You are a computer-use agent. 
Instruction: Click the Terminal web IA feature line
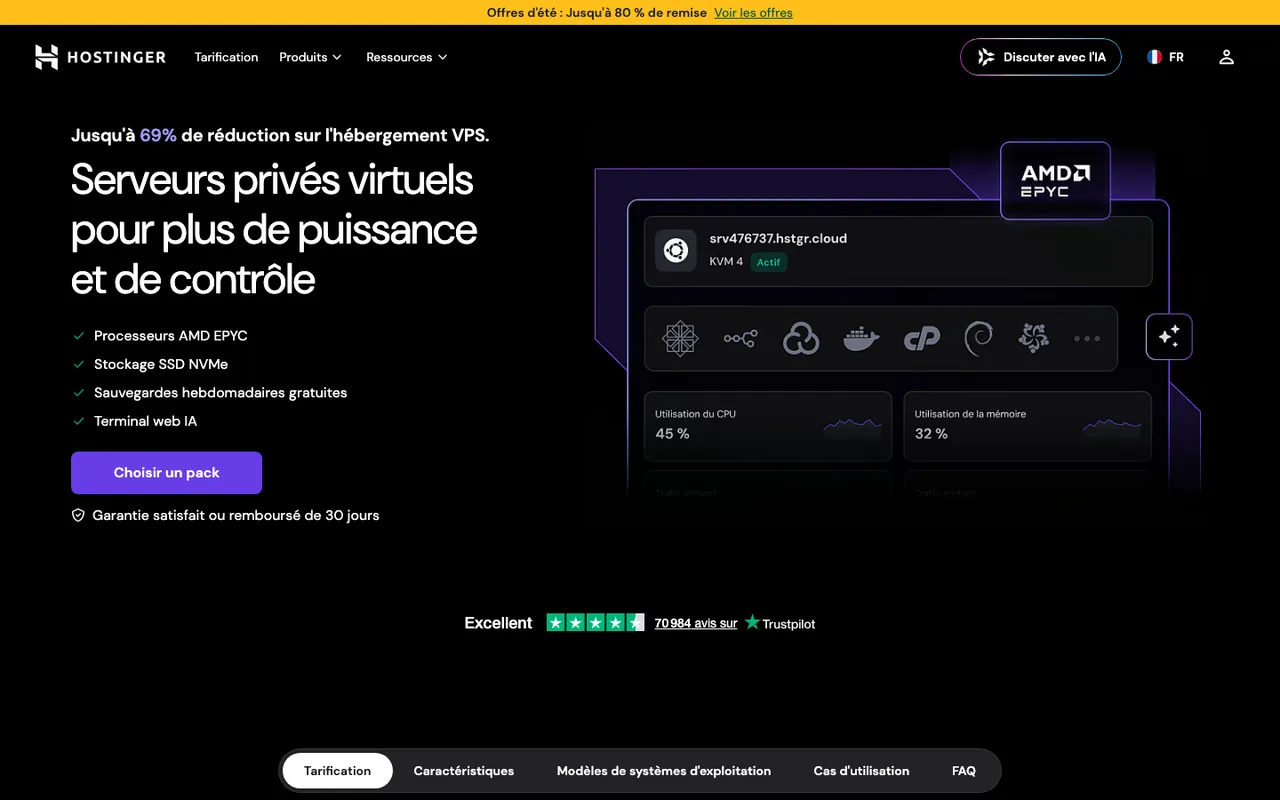(x=145, y=421)
